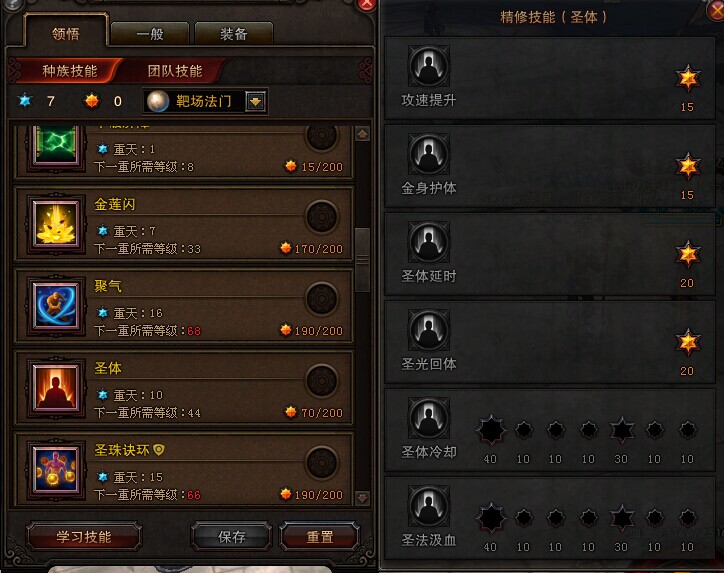This screenshot has width=724, height=573.
Task: Click the skill list scroll-down arrow
Action: (362, 498)
